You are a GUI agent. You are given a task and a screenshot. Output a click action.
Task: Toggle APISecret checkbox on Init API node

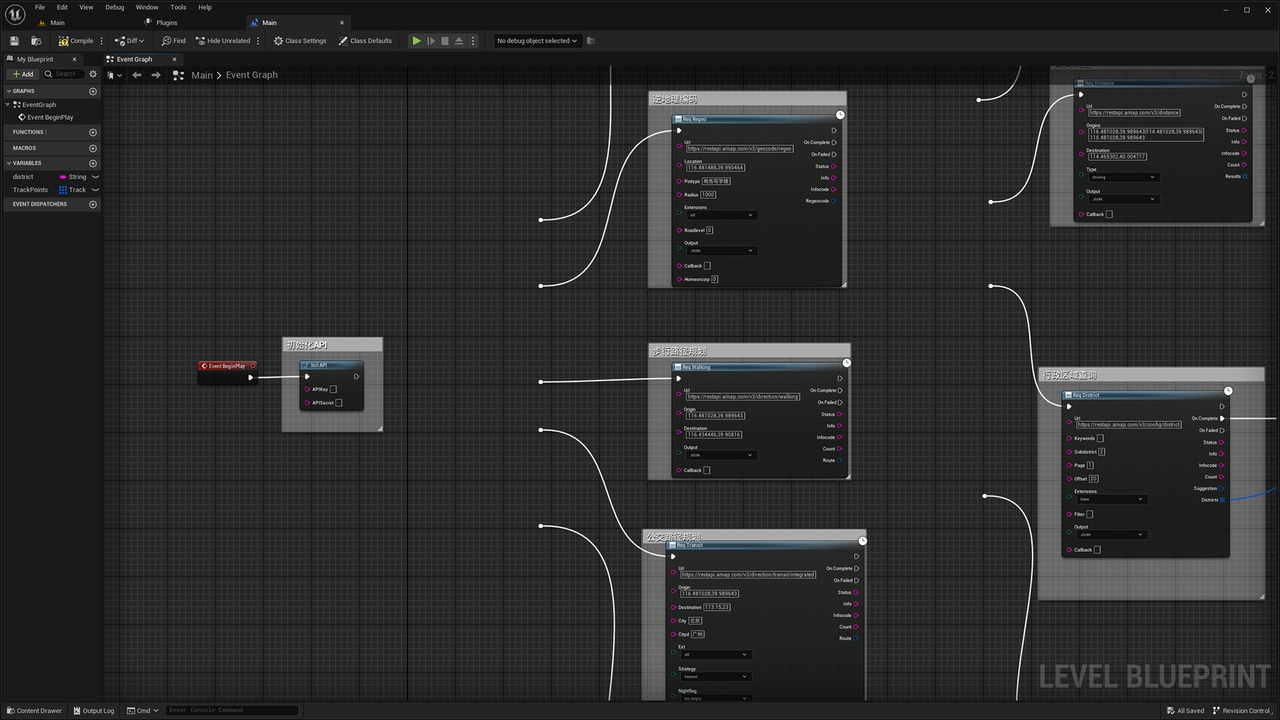coord(339,403)
